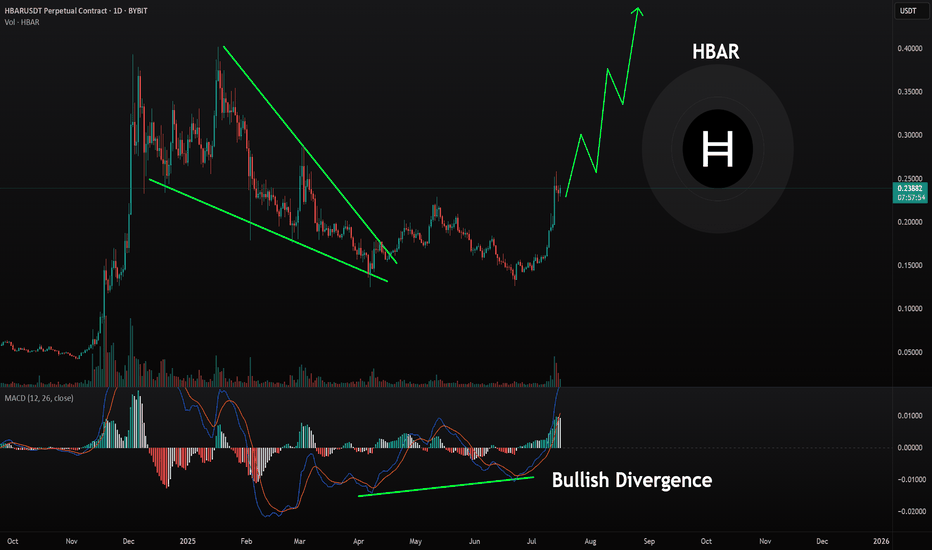The height and width of the screenshot is (550, 932).
Task: Click the 0.10000 price axis label
Action: 910,309
